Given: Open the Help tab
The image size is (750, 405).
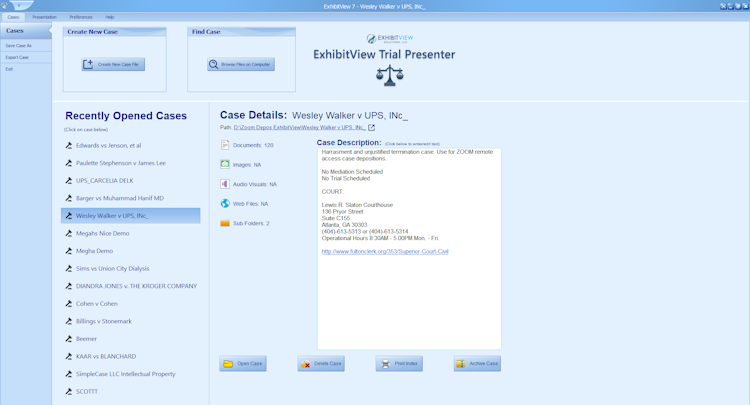Looking at the screenshot, I should pyautogui.click(x=110, y=17).
